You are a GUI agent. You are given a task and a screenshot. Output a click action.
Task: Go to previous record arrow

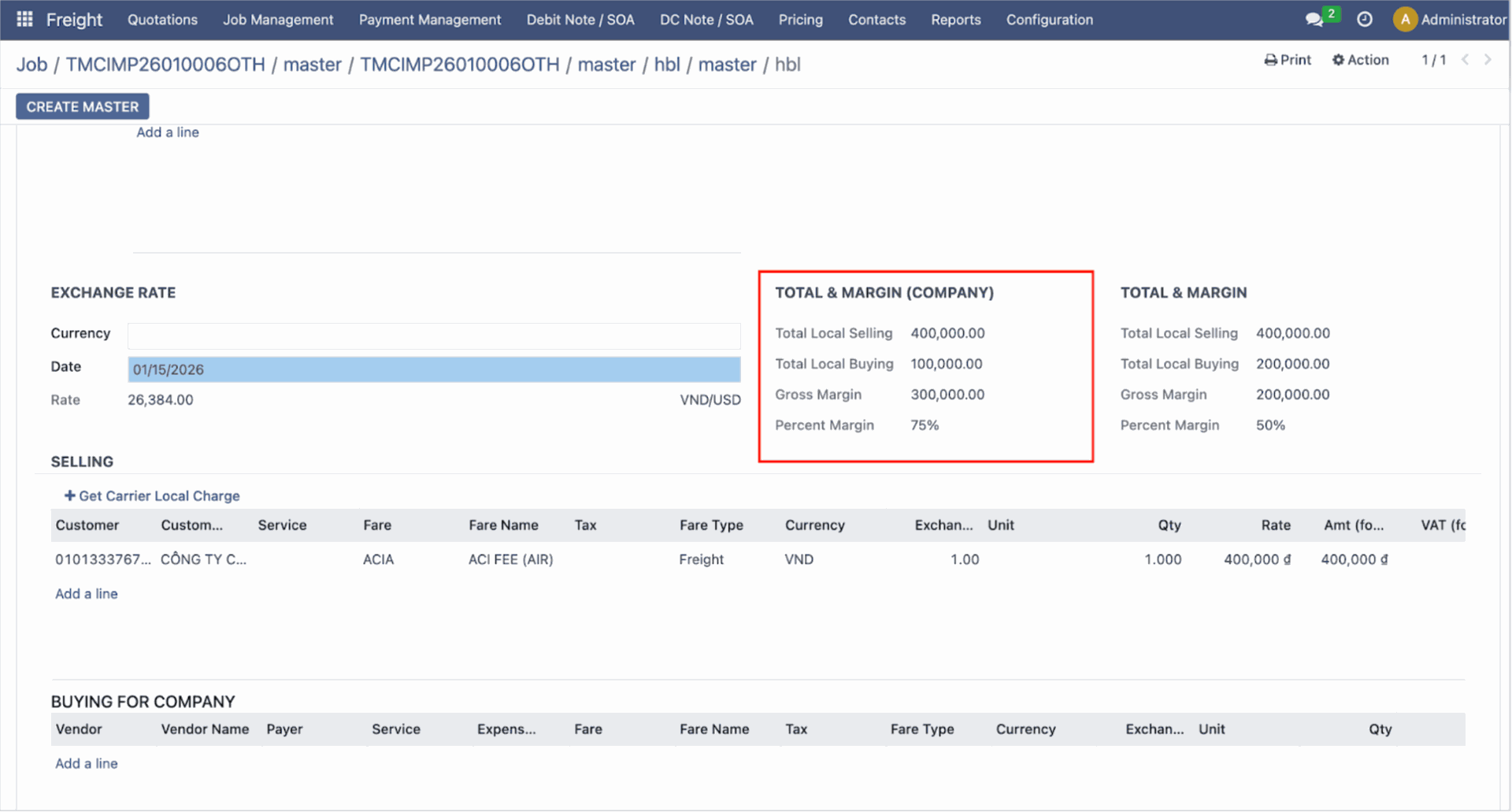coord(1466,60)
